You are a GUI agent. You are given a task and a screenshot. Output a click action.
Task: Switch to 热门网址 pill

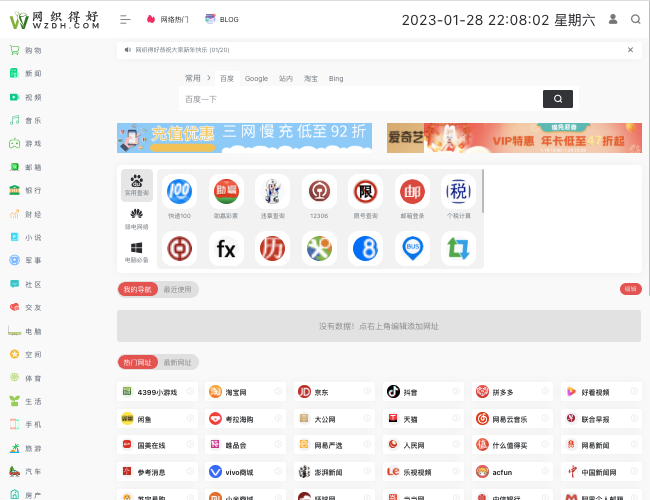click(138, 362)
